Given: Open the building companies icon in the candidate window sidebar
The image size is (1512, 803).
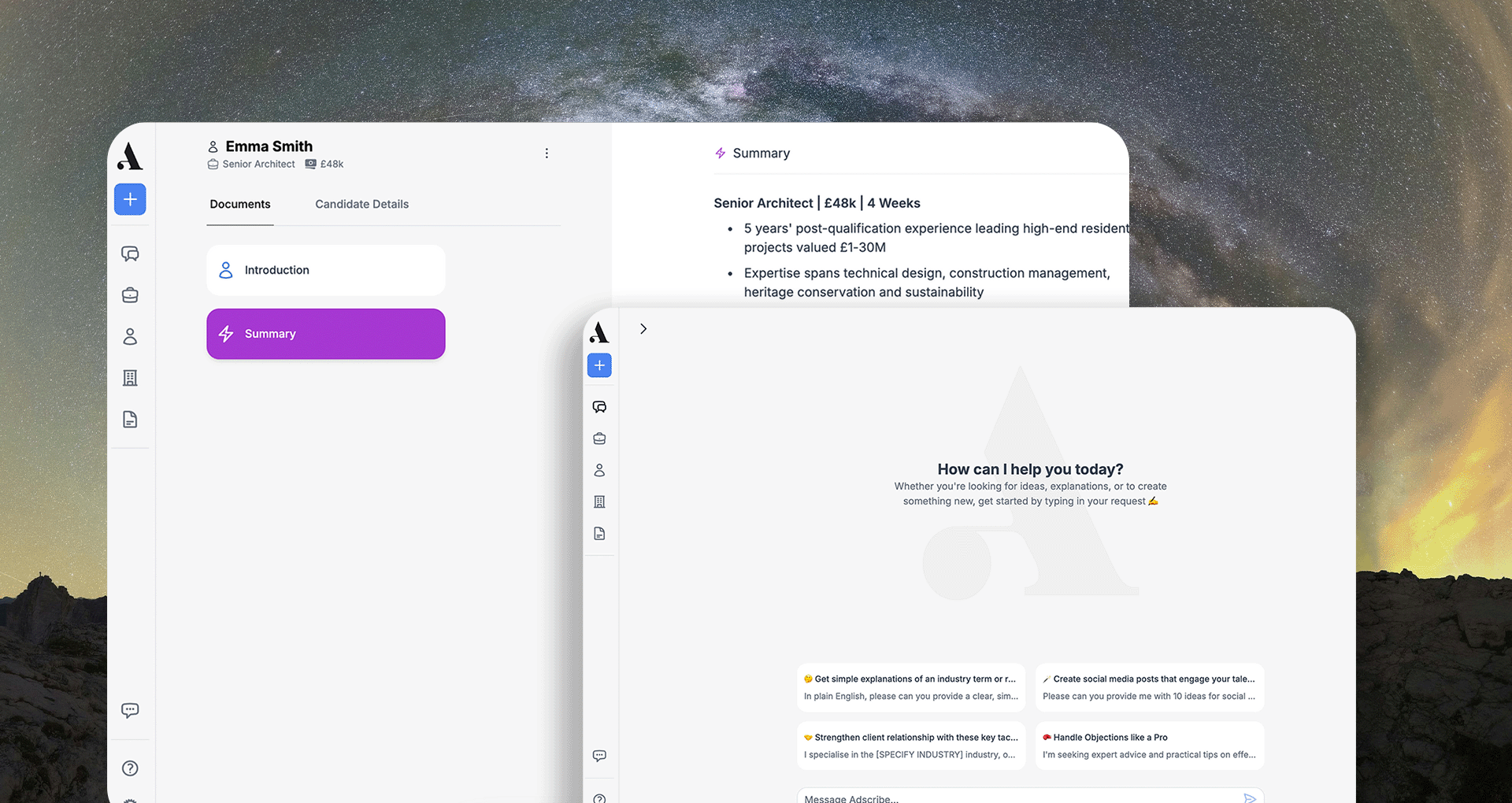Looking at the screenshot, I should (x=130, y=378).
